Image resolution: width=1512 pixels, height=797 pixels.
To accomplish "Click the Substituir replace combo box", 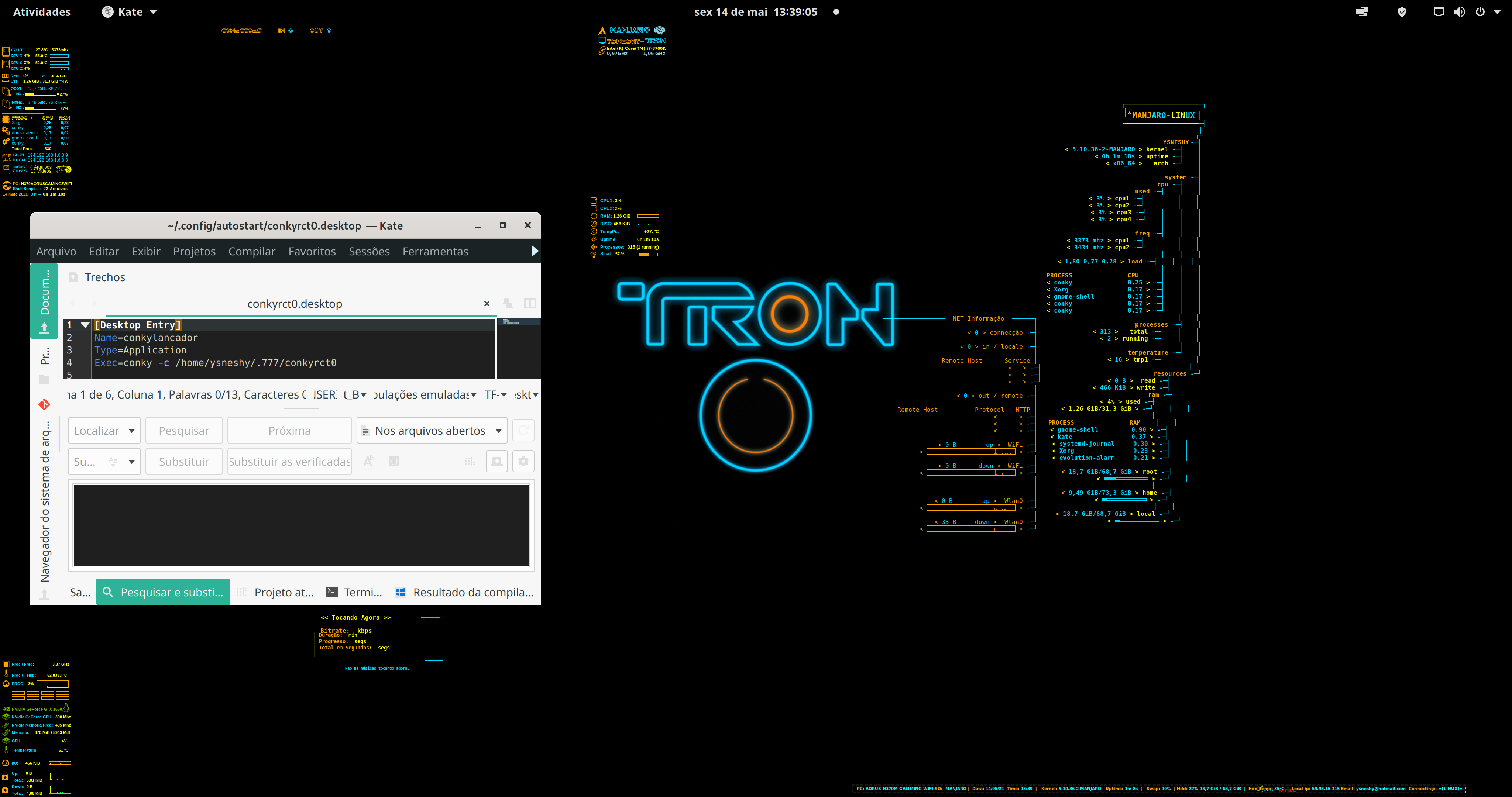I will 104,461.
